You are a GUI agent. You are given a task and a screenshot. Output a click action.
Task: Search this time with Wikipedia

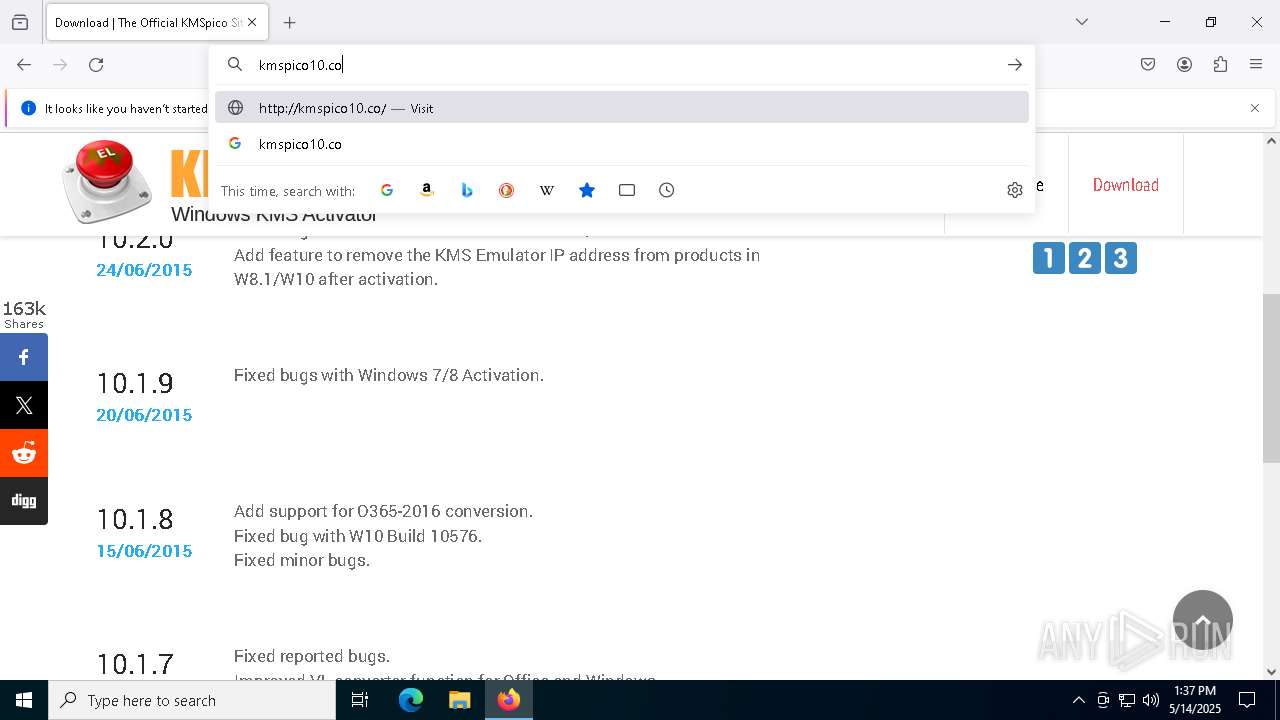[x=547, y=190]
